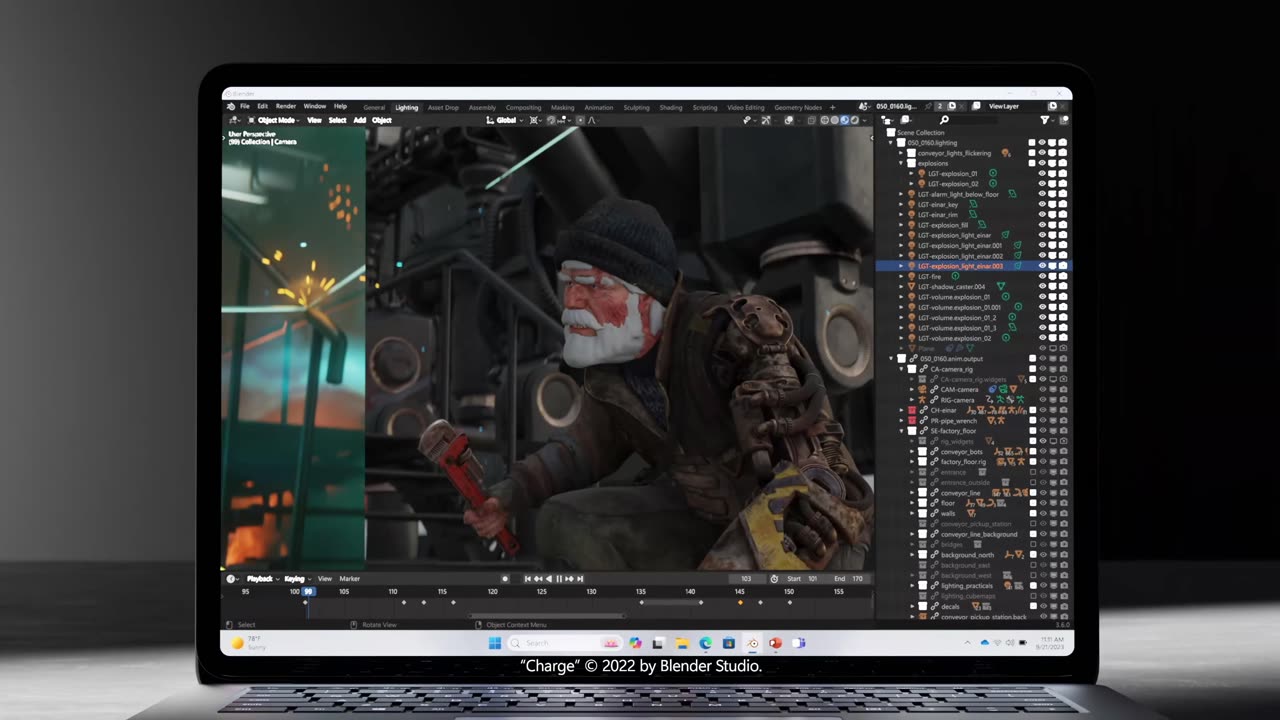Collapse the 050_0160.lighting collection

[891, 143]
